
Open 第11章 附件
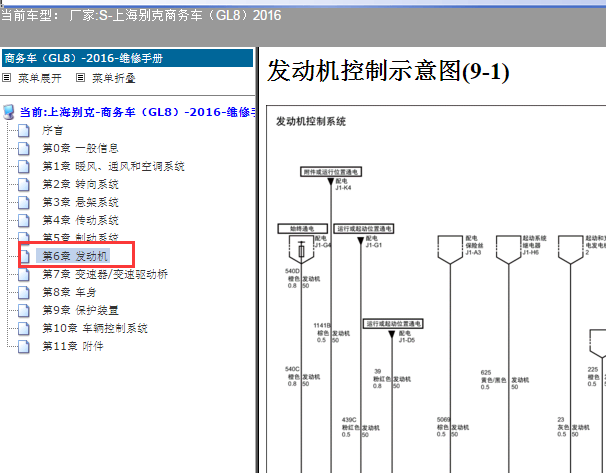click(73, 346)
